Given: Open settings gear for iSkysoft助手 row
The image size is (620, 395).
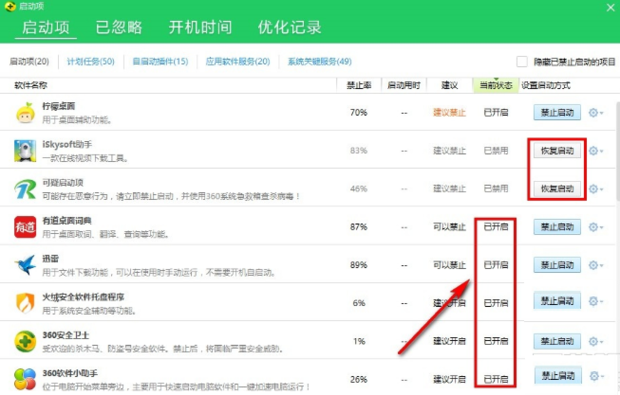Looking at the screenshot, I should pos(595,151).
